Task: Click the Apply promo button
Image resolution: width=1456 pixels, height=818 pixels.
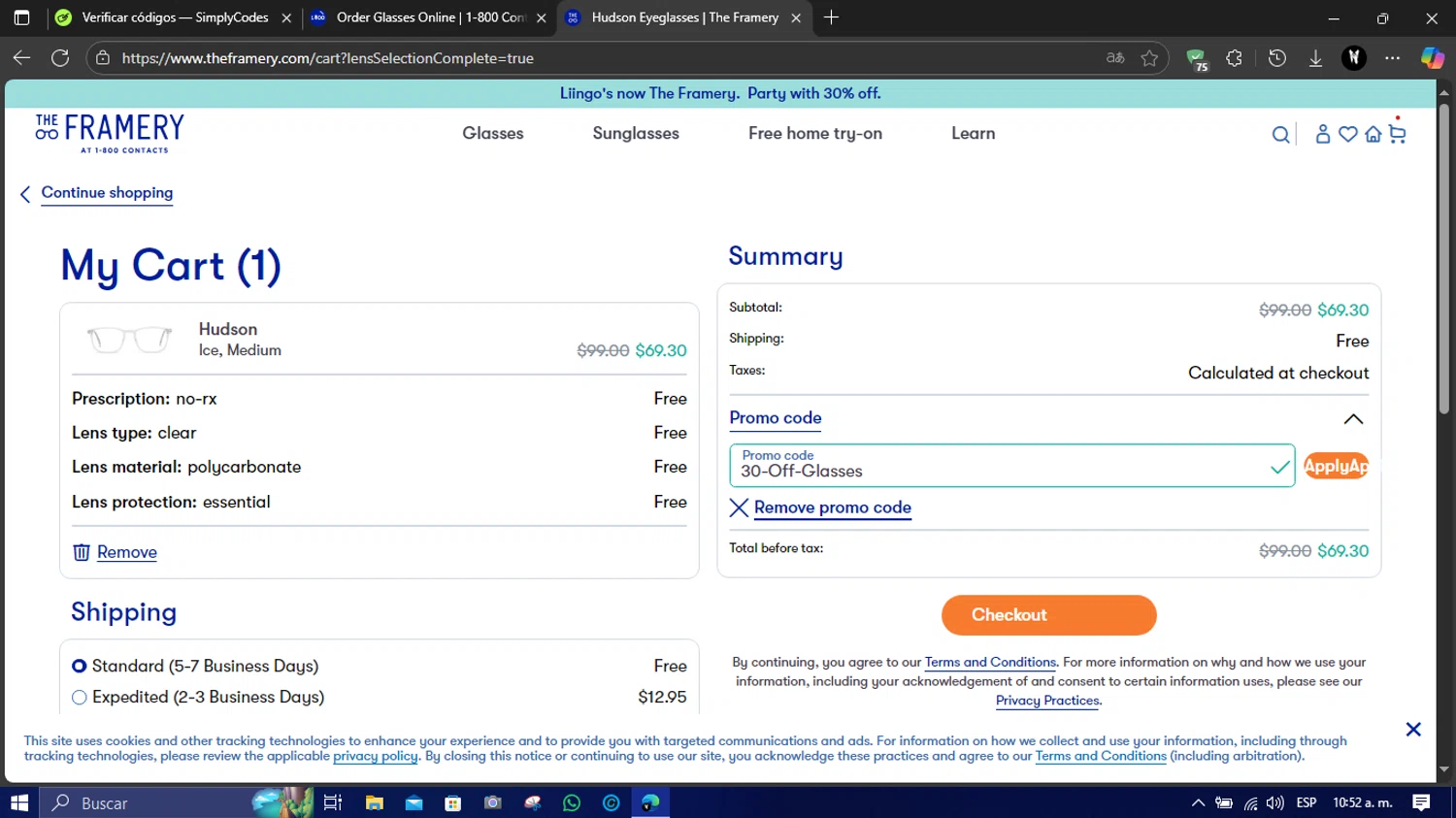Action: (1336, 466)
